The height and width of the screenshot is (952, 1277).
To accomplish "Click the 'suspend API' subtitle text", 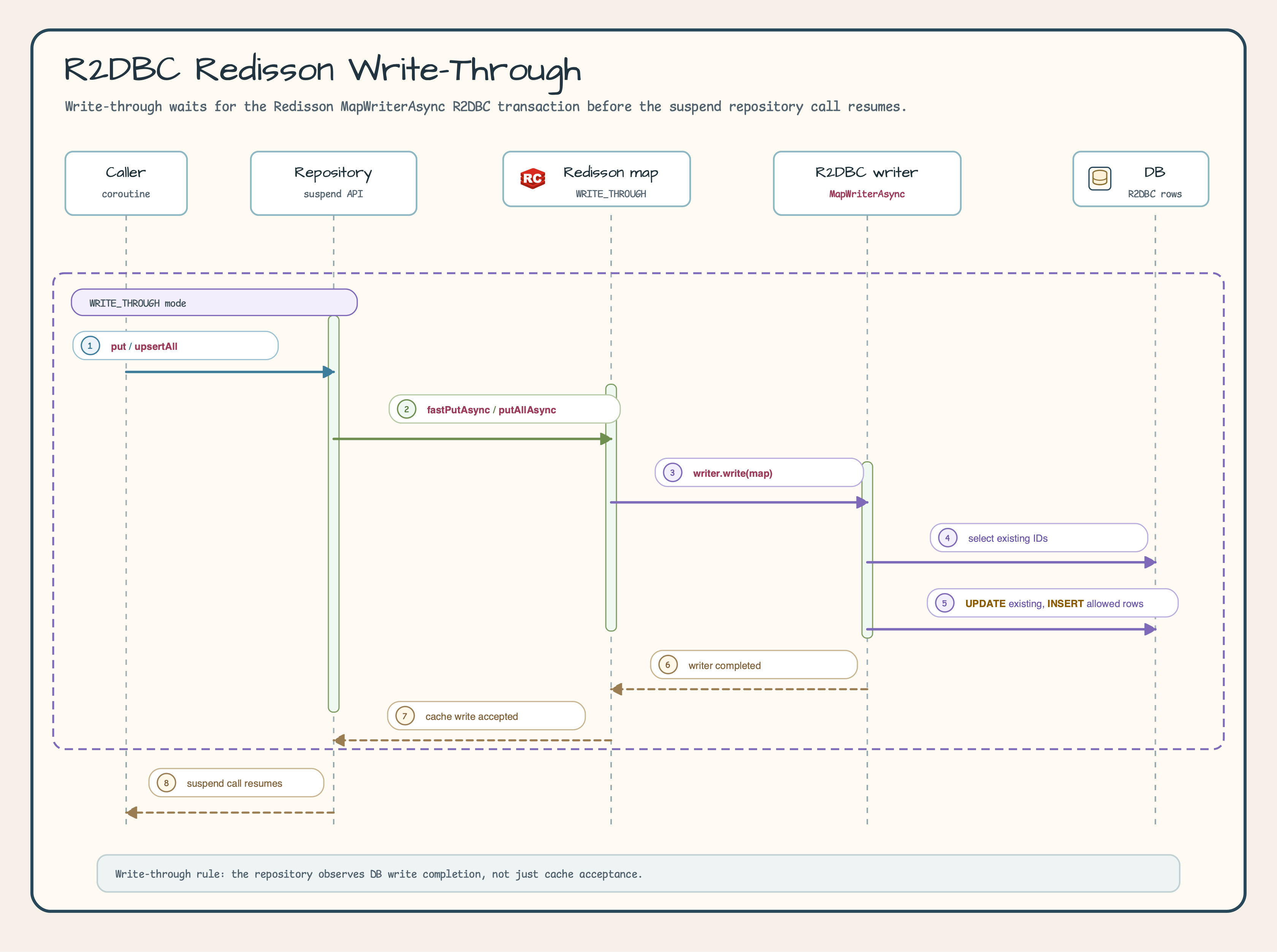I will pos(333,194).
